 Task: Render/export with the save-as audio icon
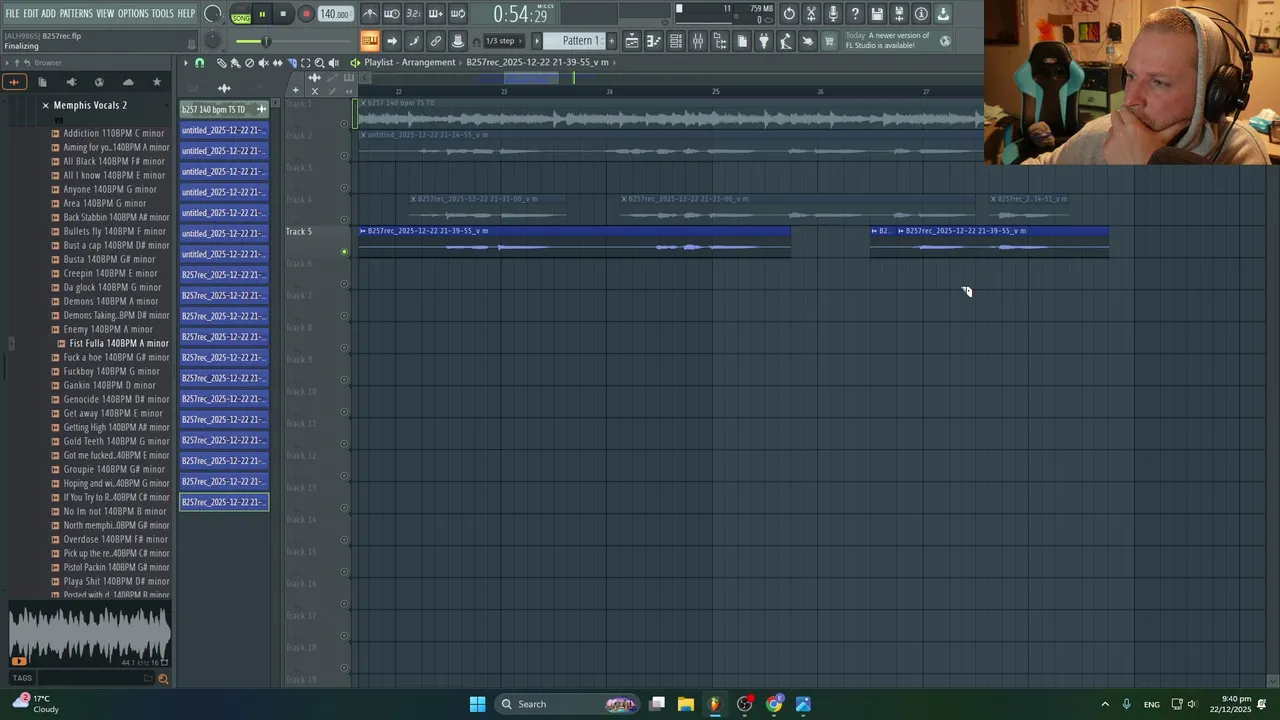point(899,14)
